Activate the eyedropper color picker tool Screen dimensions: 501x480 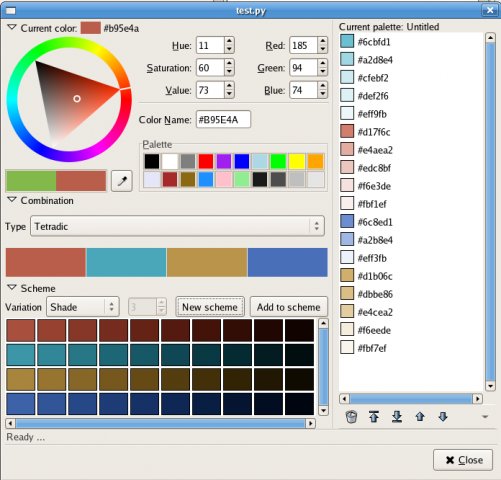tap(122, 181)
